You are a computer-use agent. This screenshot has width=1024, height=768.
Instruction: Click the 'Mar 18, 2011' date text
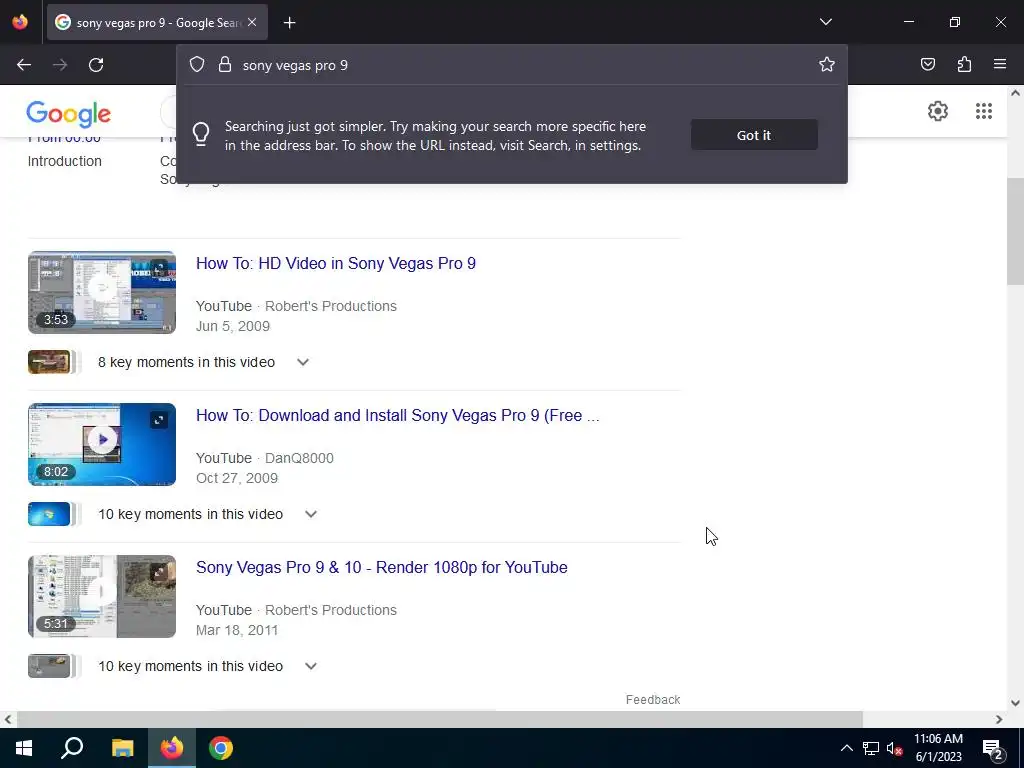coord(237,630)
